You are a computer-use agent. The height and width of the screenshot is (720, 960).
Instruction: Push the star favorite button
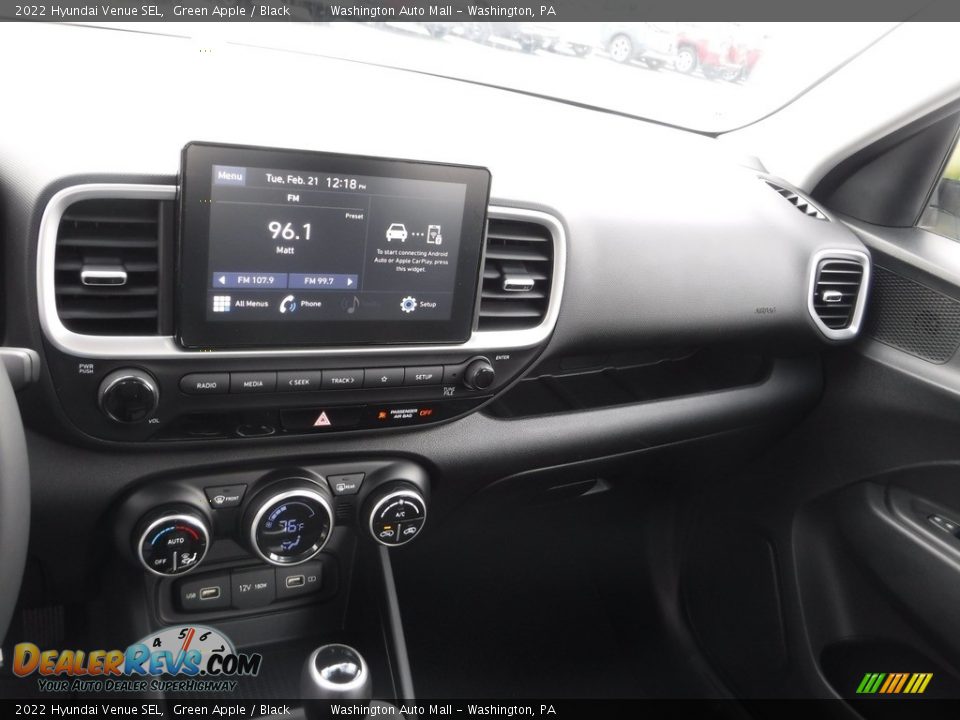(x=384, y=378)
